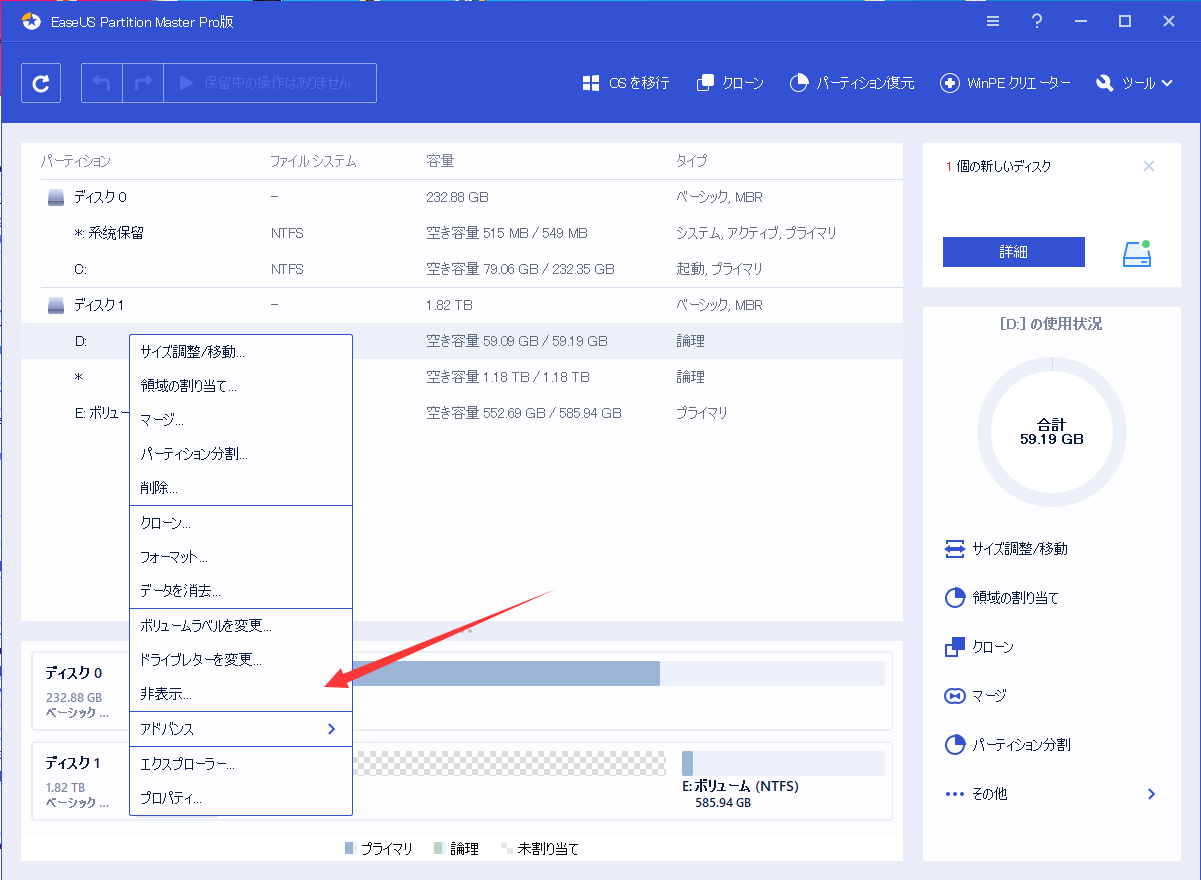Choose ドライブレターを変更... from the context menu
The image size is (1201, 880).
(241, 660)
